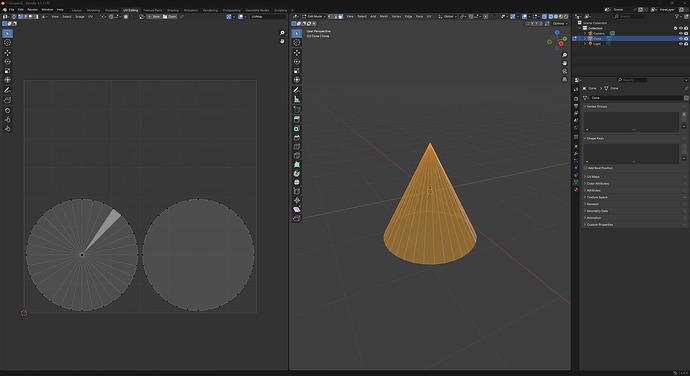This screenshot has height=376, width=690.
Task: Toggle Collection visibility eye in Outliner
Action: [681, 28]
